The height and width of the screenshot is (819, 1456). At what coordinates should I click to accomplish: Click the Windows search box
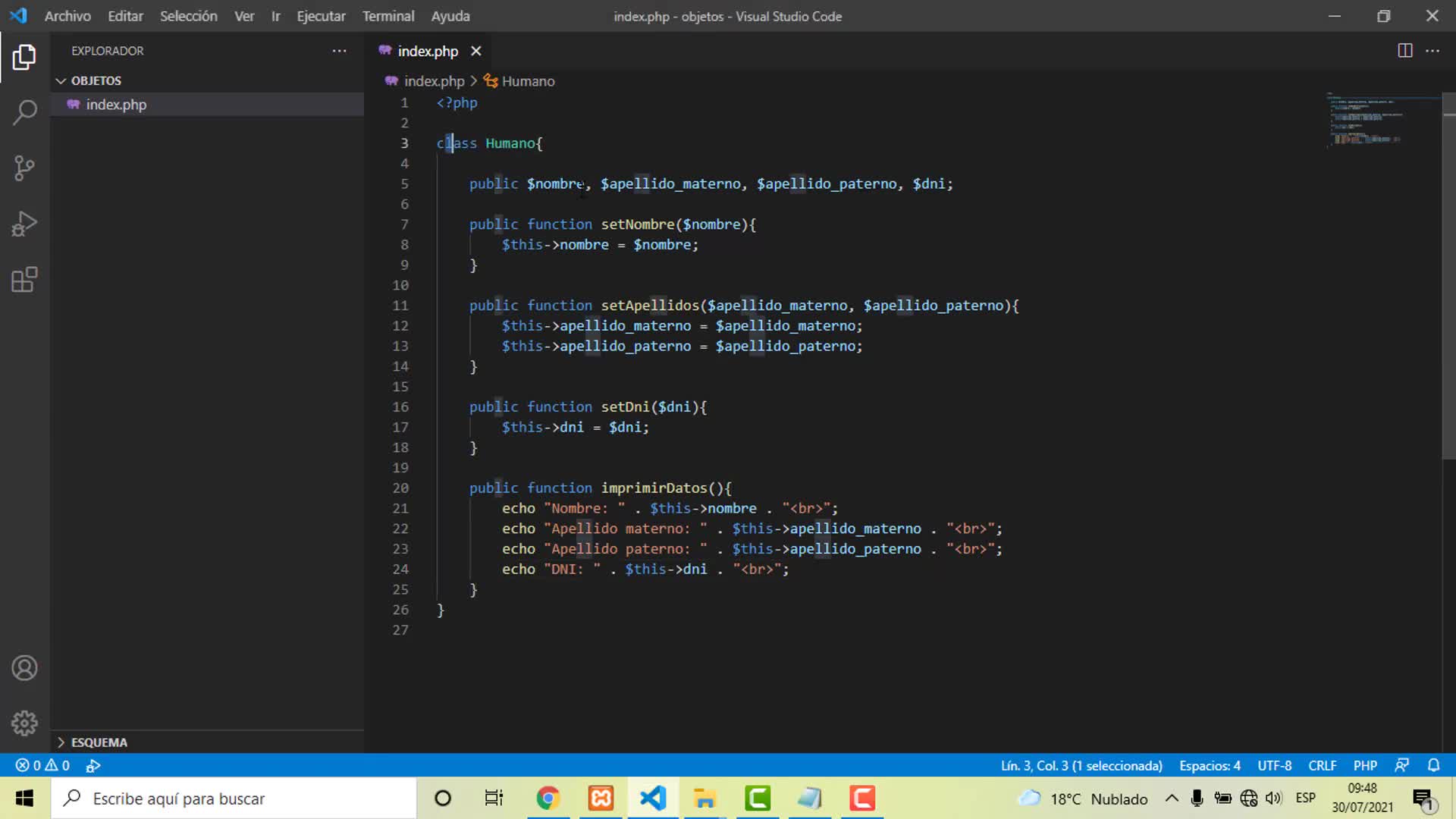[x=234, y=799]
